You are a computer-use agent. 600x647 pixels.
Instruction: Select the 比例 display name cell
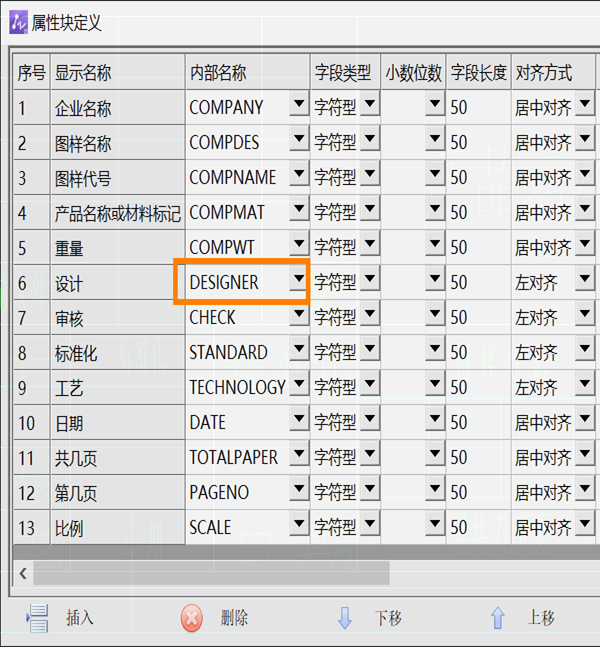(118, 528)
